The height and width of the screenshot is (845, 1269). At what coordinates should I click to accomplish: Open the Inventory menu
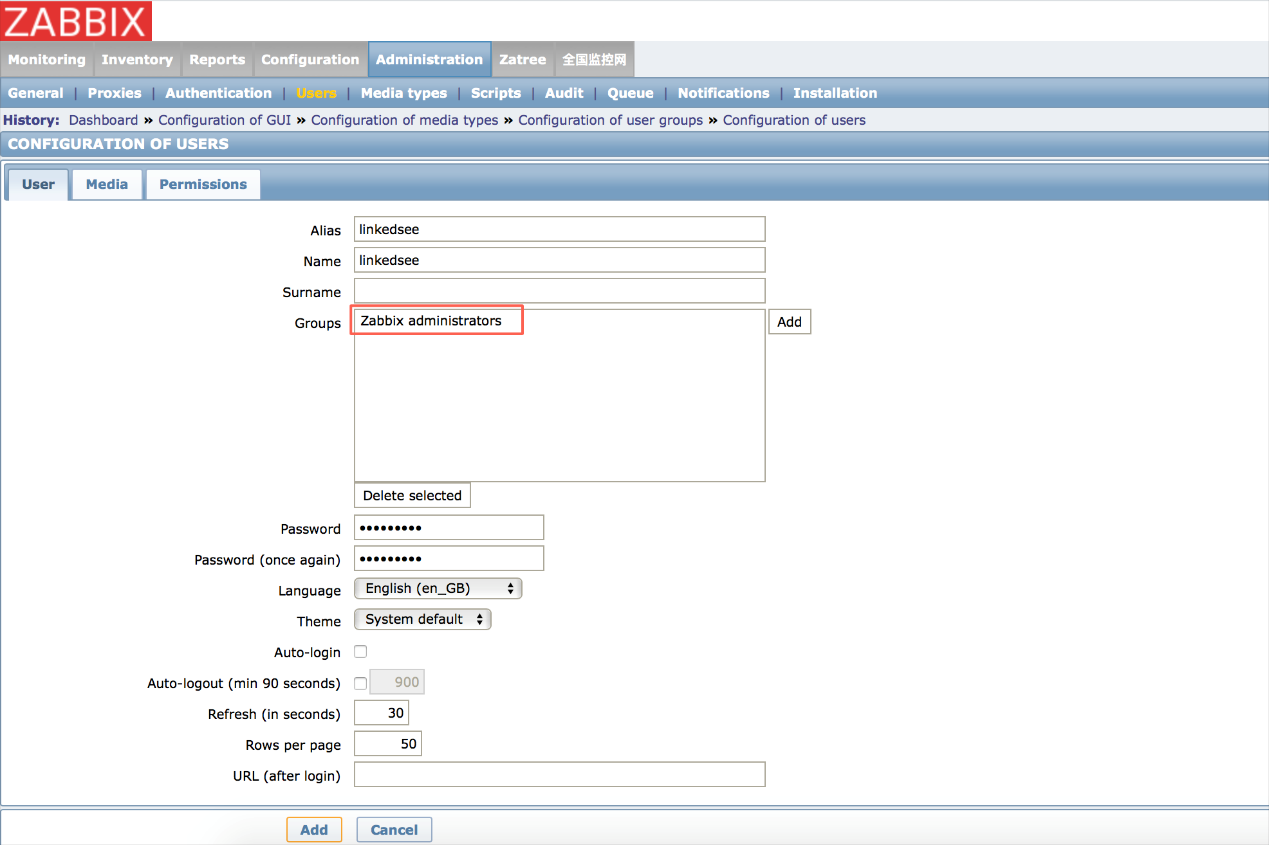137,60
